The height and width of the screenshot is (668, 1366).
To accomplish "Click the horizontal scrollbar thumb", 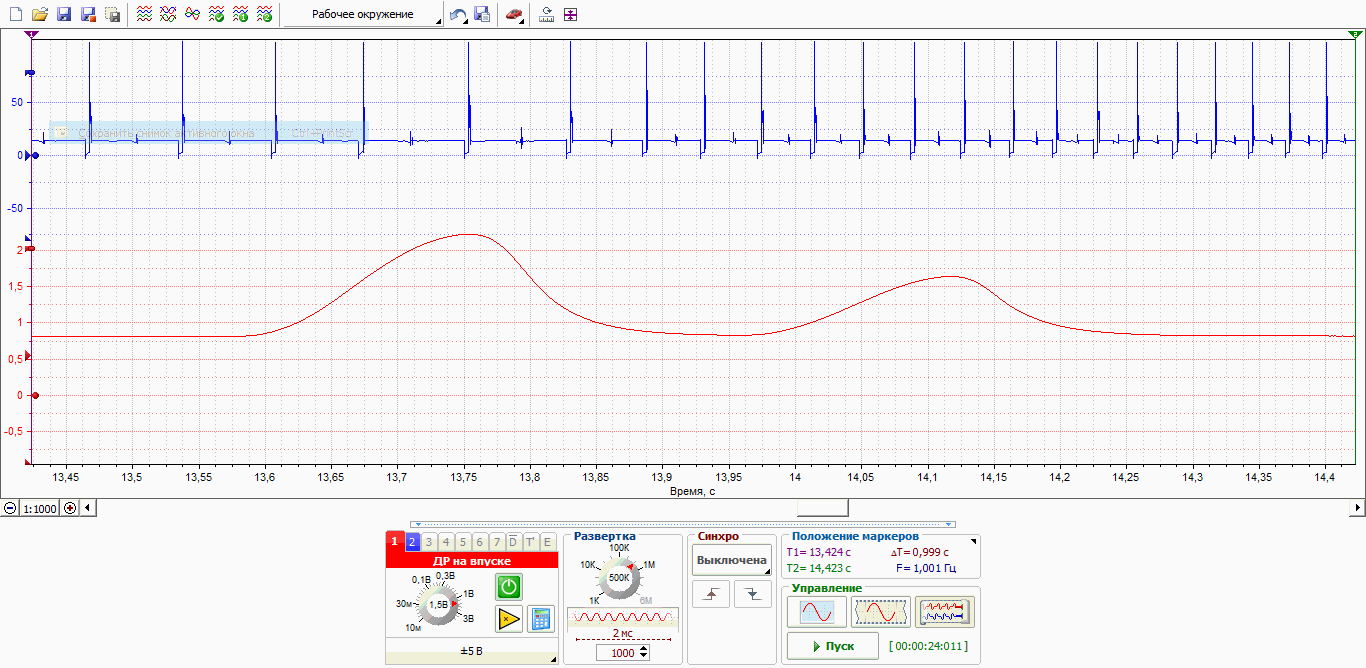I will [822, 507].
